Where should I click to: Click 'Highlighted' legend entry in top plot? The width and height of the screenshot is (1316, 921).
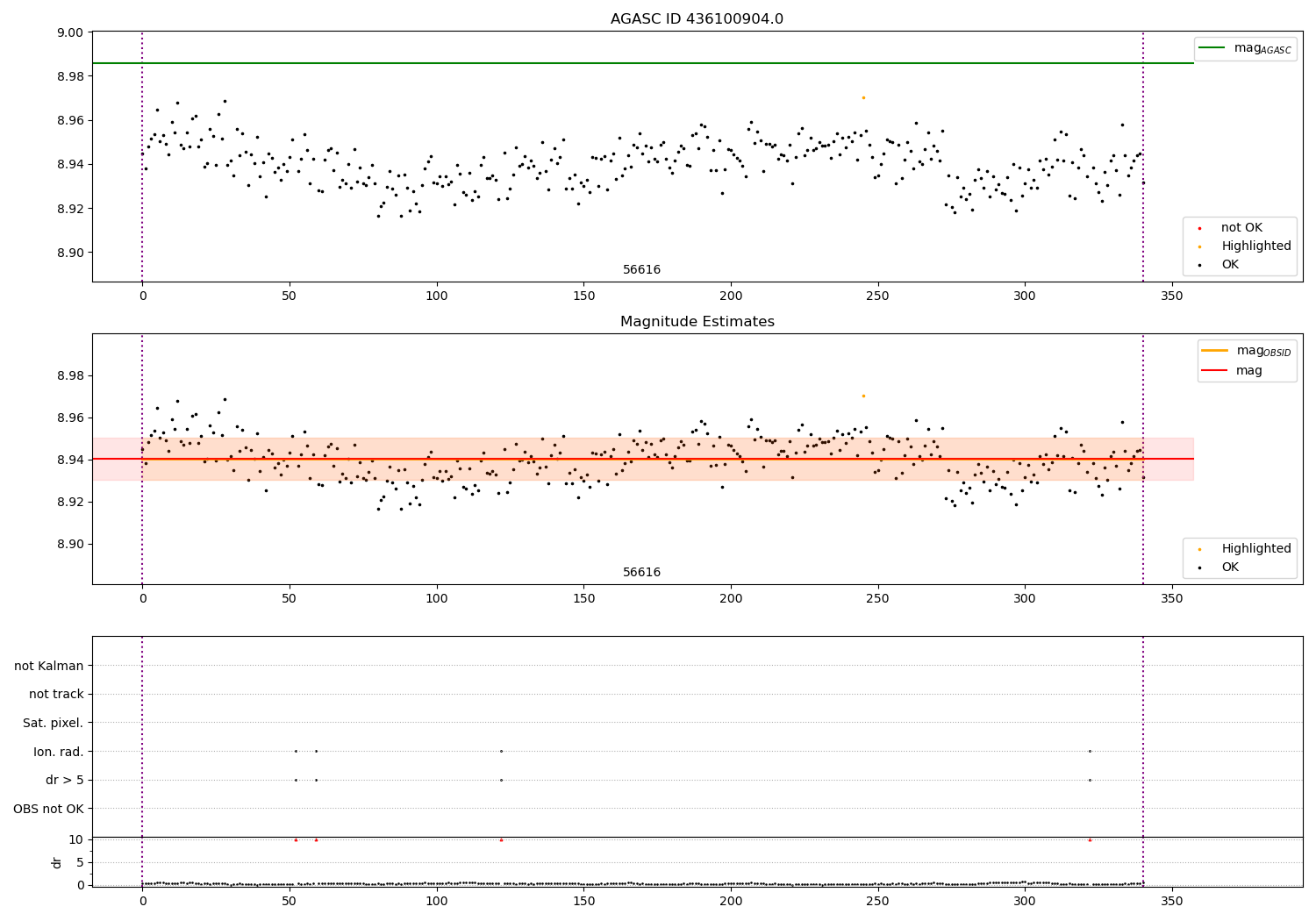click(1256, 246)
